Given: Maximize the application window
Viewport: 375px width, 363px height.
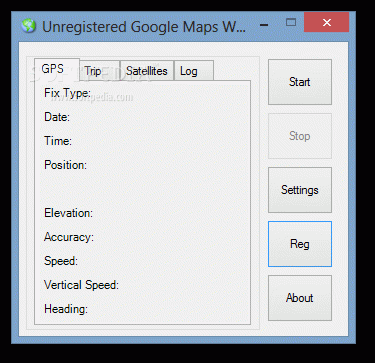Looking at the screenshot, I should [291, 22].
